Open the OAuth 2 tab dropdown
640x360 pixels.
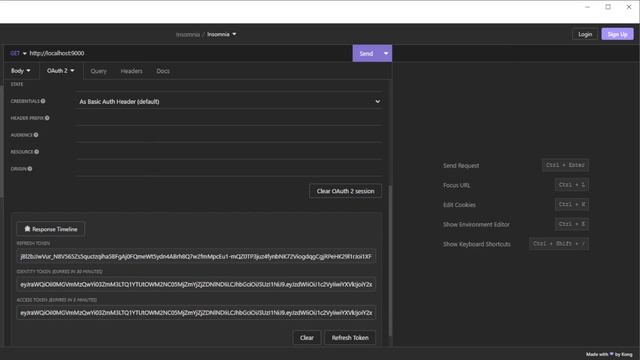[60, 71]
